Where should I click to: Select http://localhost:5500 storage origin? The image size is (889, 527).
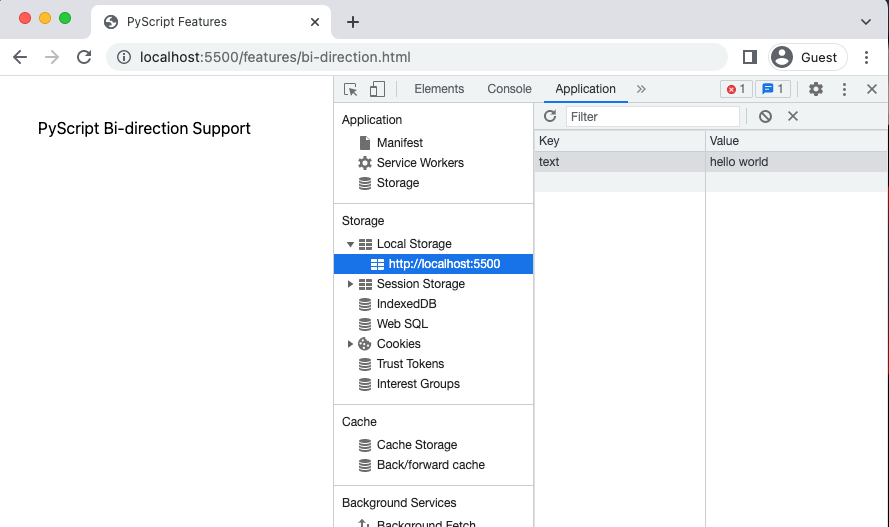(433, 264)
